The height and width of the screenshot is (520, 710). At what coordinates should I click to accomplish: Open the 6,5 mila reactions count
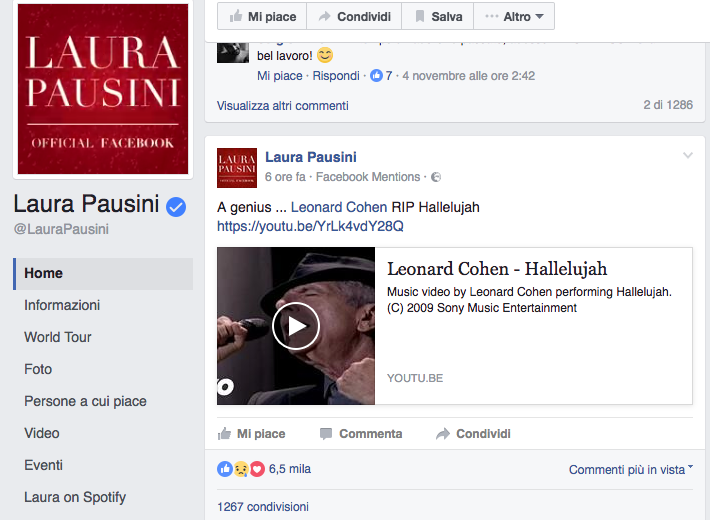coord(290,469)
